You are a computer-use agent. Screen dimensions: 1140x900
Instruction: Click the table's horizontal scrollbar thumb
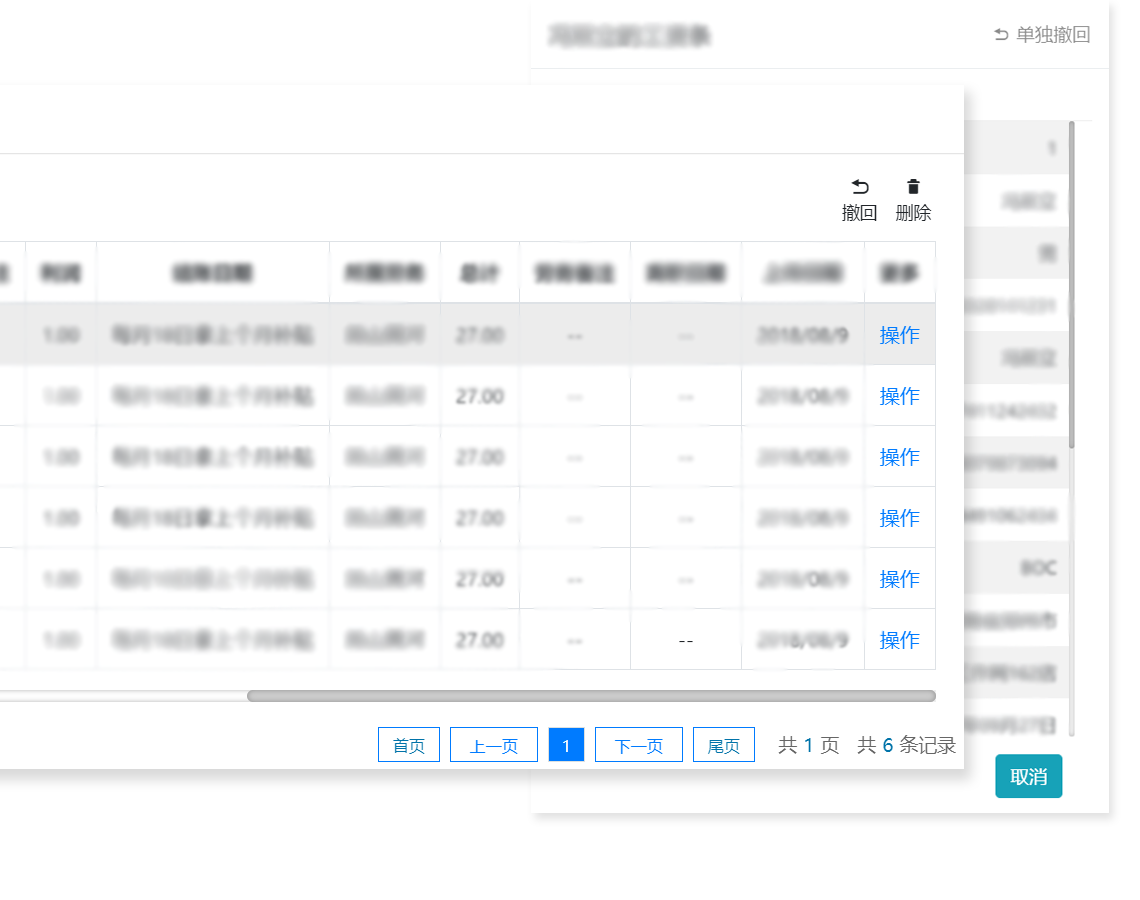[590, 696]
